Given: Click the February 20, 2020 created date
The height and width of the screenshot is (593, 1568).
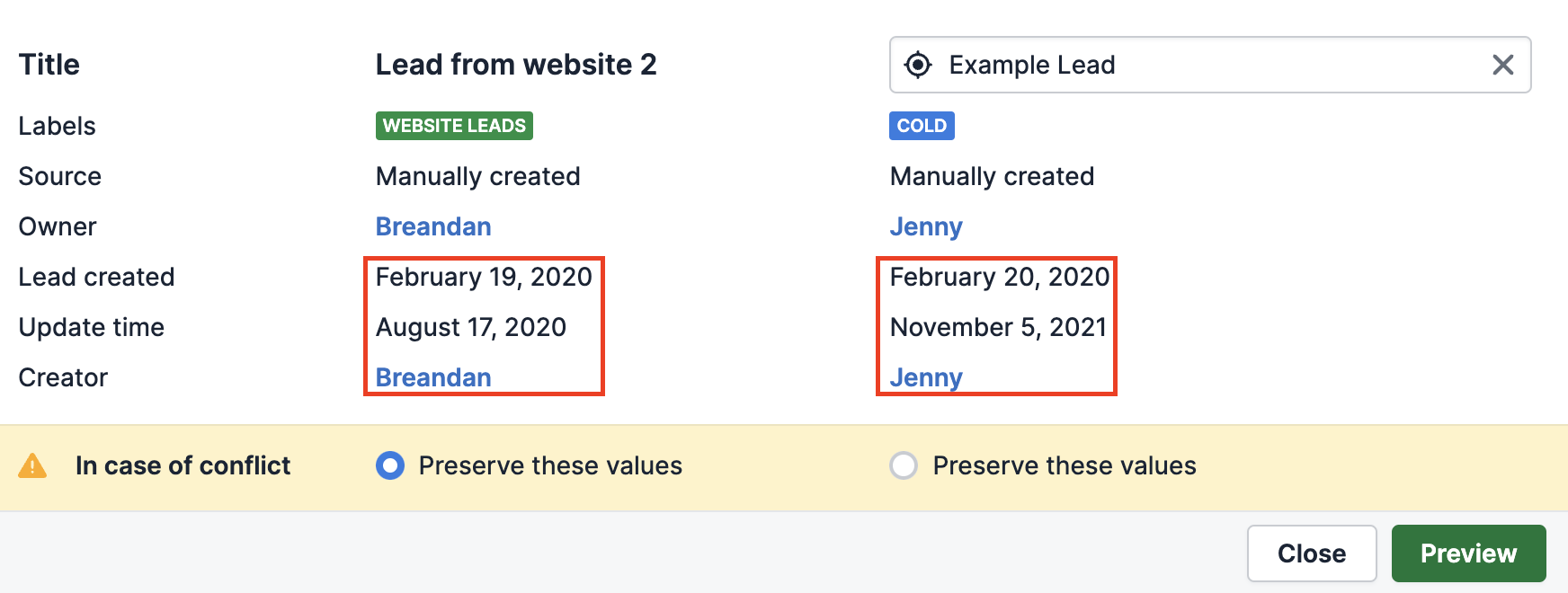Looking at the screenshot, I should (x=1000, y=277).
